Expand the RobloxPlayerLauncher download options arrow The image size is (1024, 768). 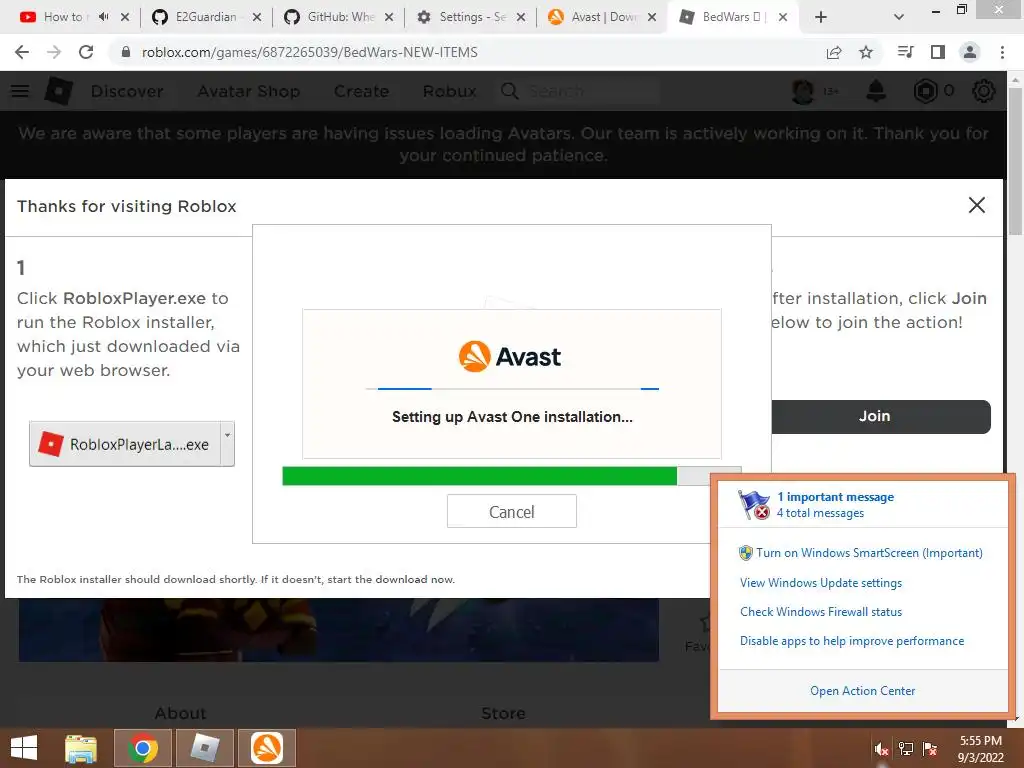227,444
